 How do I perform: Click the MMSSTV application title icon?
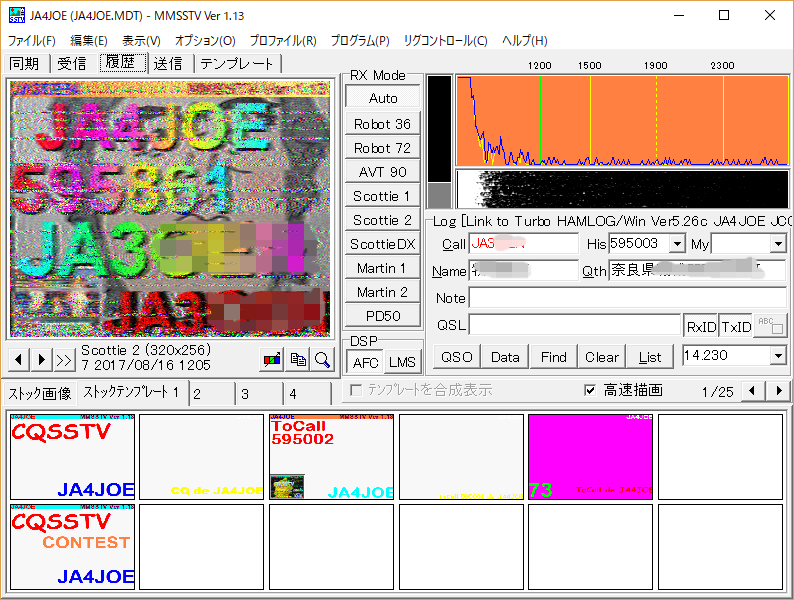pyautogui.click(x=16, y=15)
